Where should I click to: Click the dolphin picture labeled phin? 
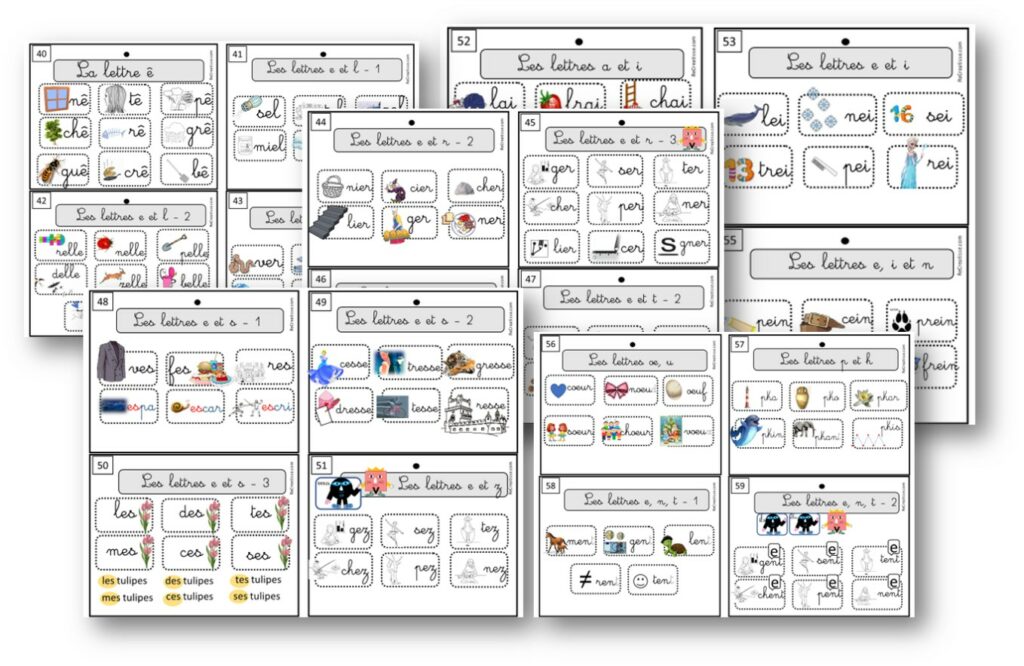coord(746,432)
